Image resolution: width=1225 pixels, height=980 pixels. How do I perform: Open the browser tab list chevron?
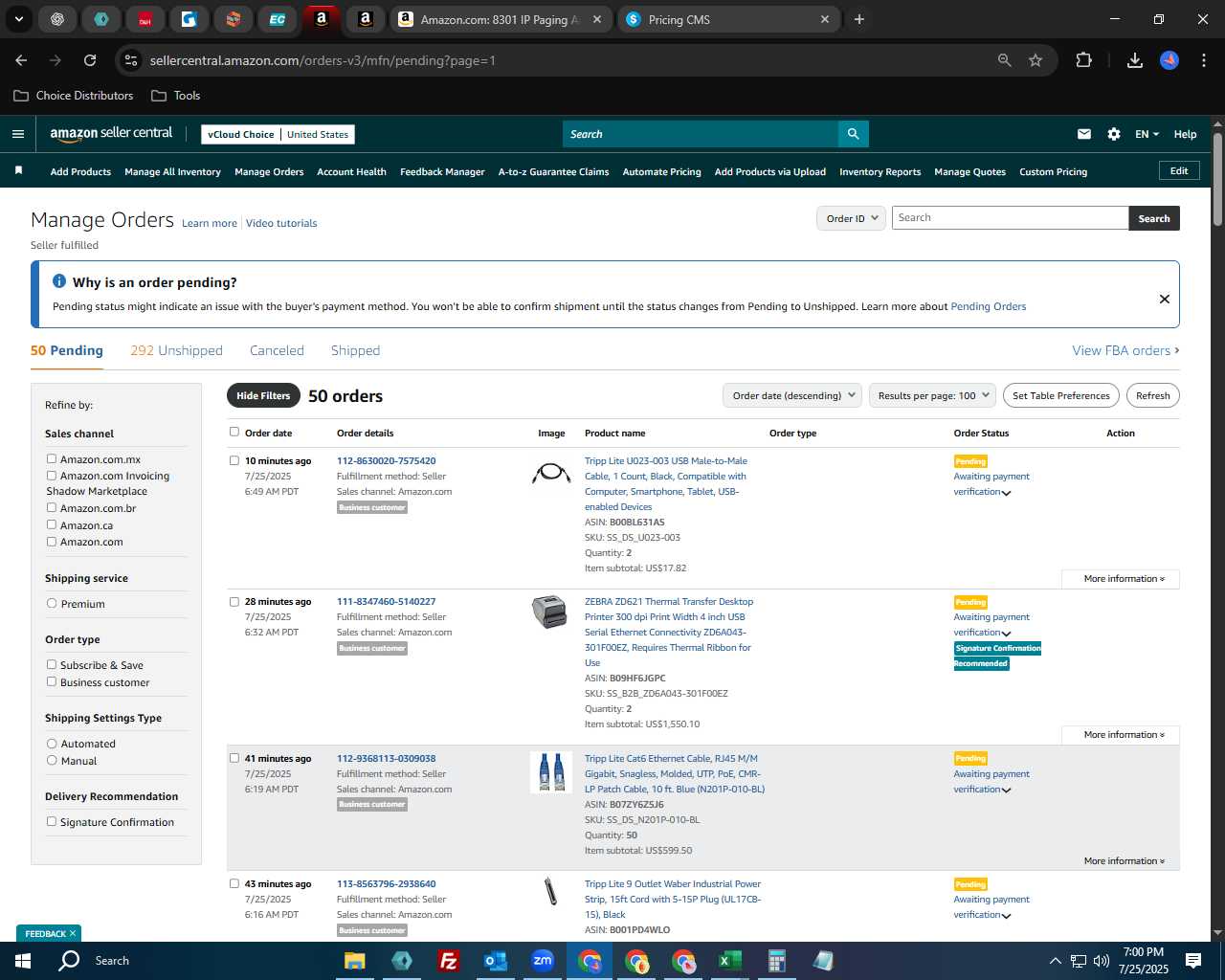click(18, 19)
